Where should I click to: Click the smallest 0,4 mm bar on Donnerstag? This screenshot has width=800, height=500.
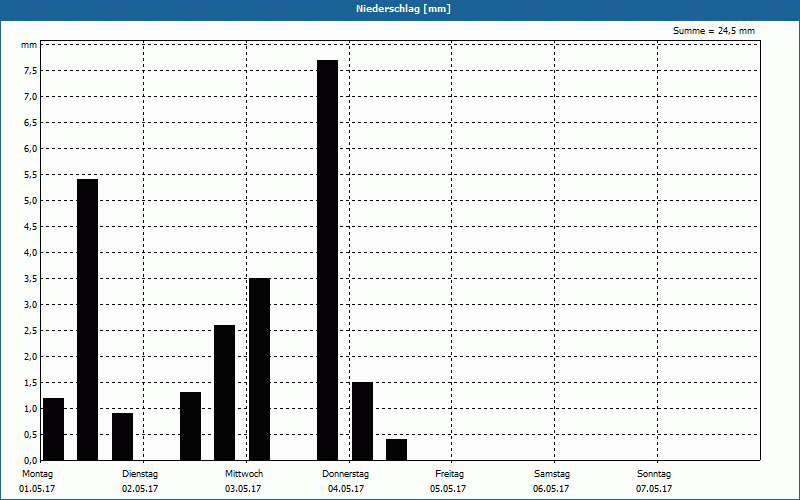(396, 449)
